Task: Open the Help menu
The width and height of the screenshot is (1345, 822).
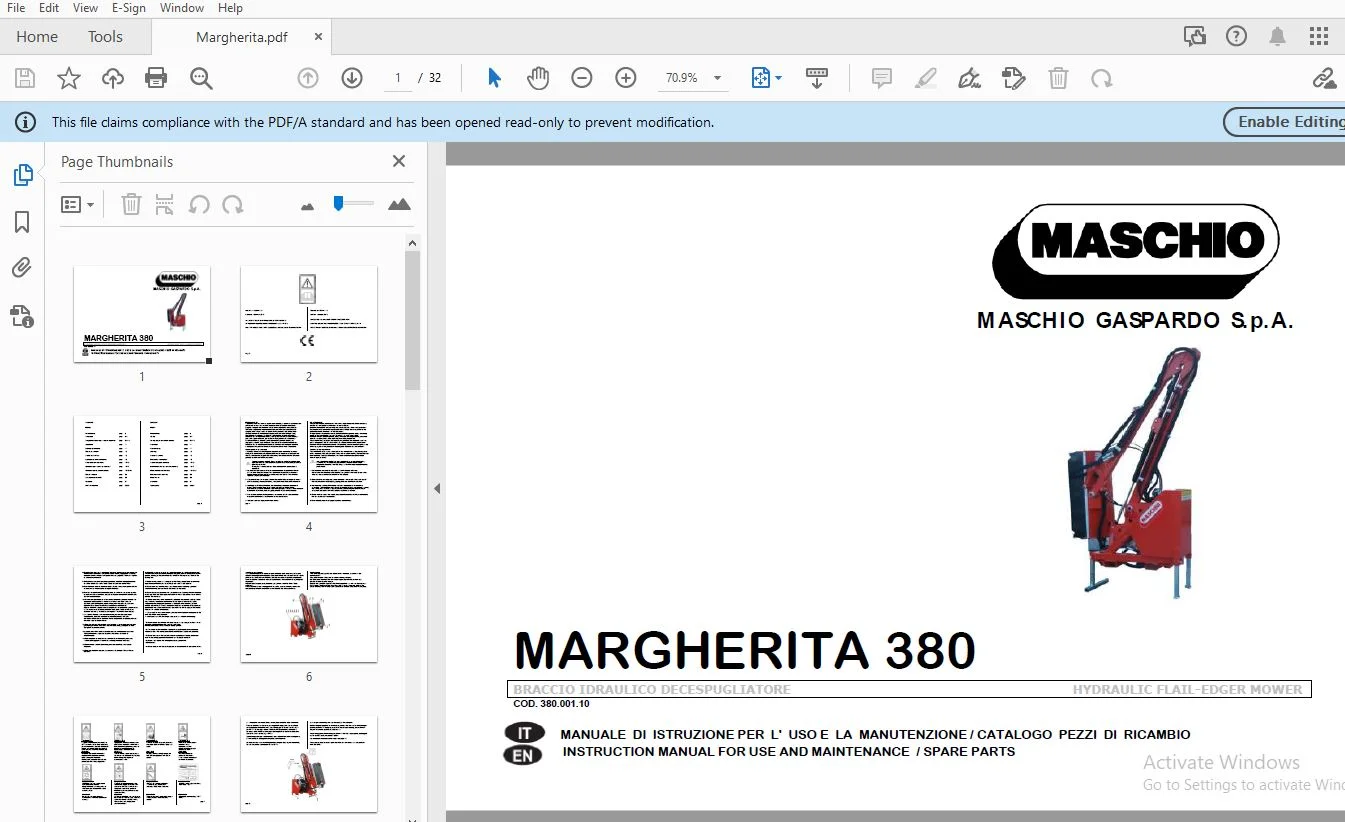Action: [x=230, y=8]
